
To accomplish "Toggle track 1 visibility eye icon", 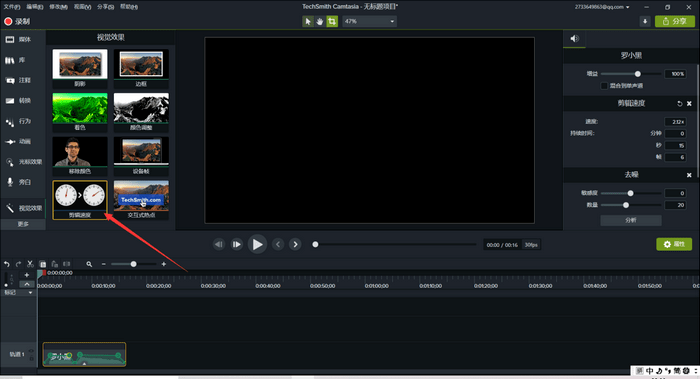I will [x=31, y=351].
